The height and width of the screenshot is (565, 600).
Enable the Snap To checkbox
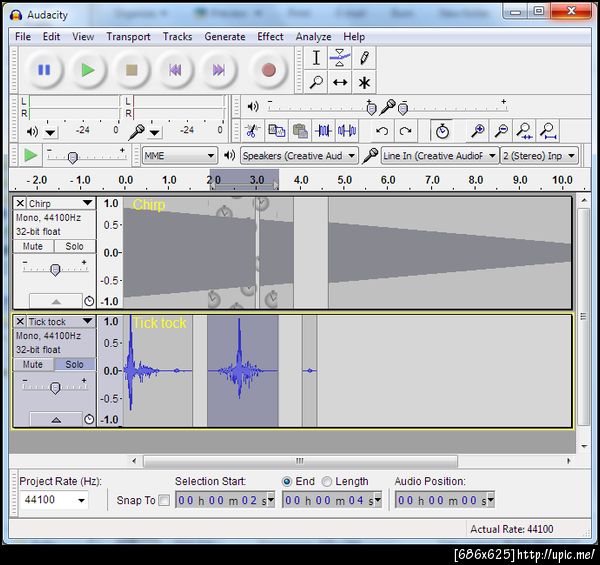(x=164, y=500)
